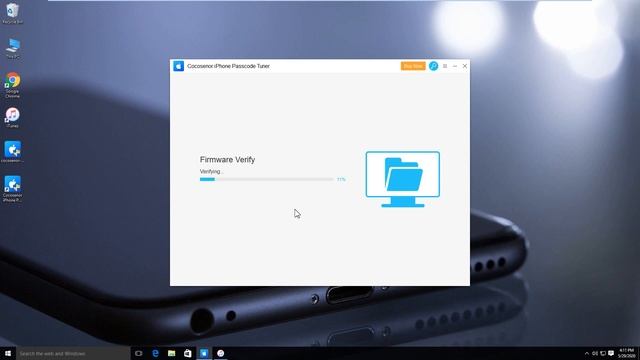Open the Action Center notifications icon
This screenshot has height=360, width=640.
pos(611,353)
